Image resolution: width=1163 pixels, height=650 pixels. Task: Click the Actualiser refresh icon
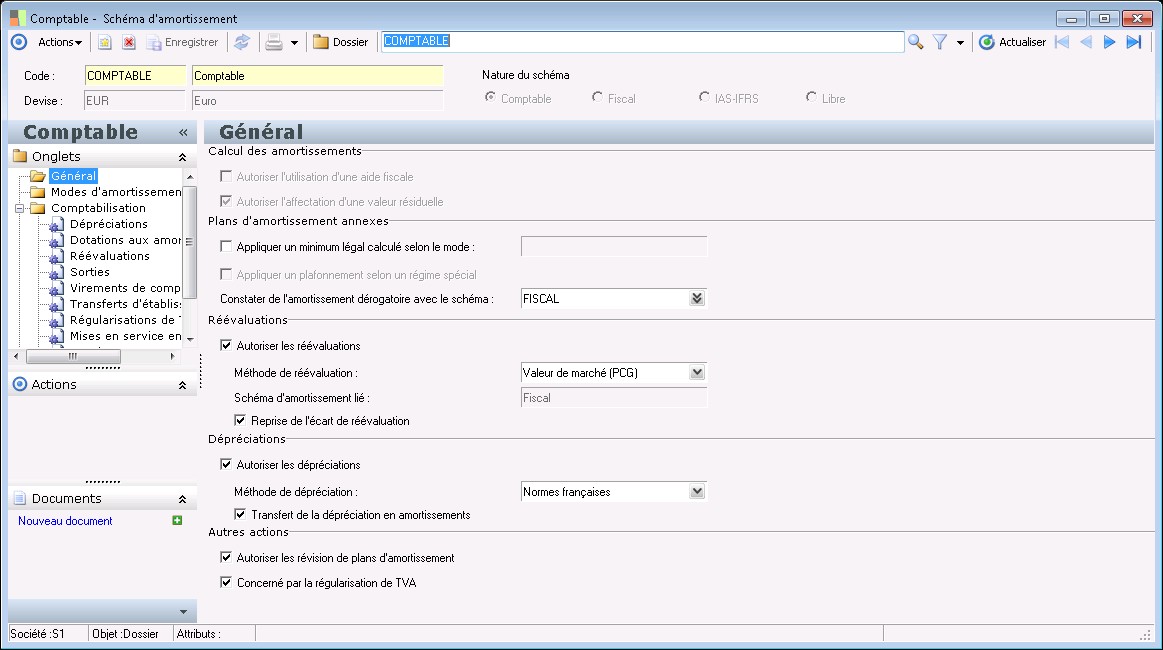(986, 42)
